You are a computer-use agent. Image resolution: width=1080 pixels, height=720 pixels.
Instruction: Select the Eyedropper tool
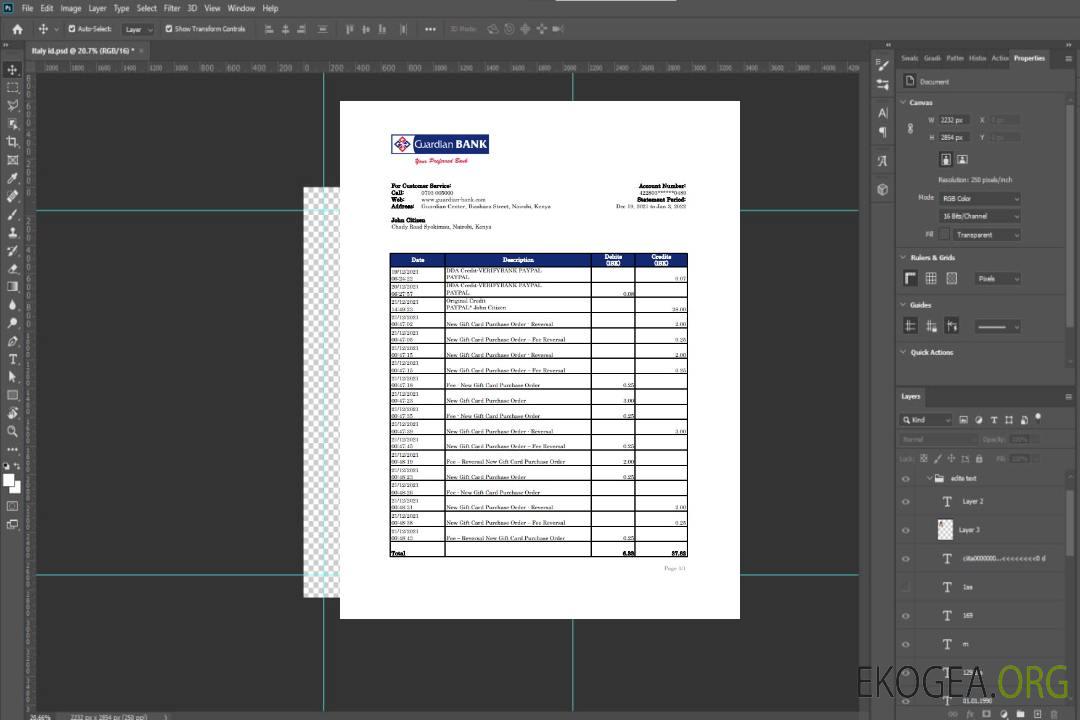click(x=12, y=178)
